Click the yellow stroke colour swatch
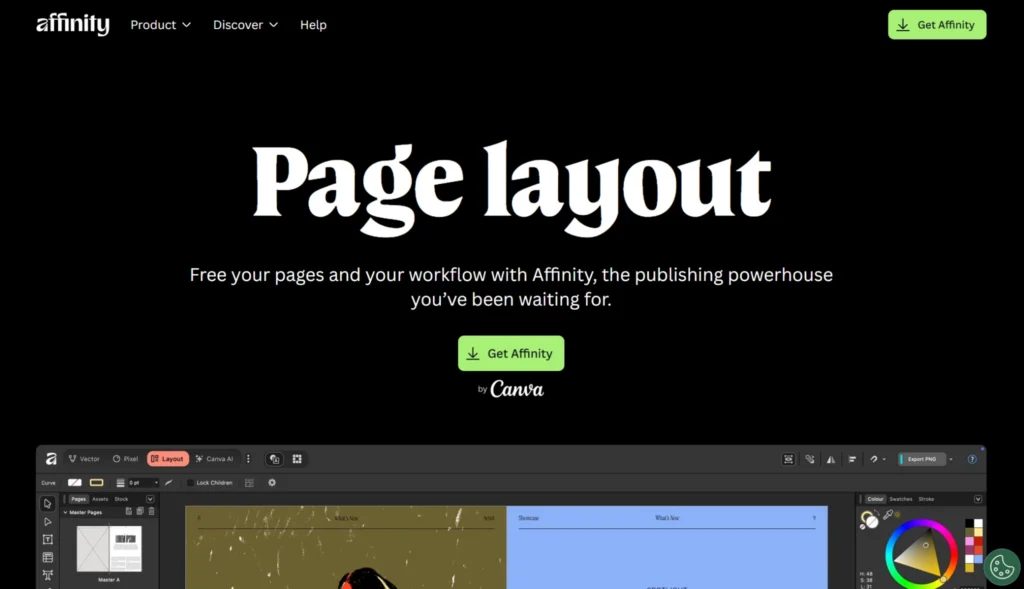 97,483
